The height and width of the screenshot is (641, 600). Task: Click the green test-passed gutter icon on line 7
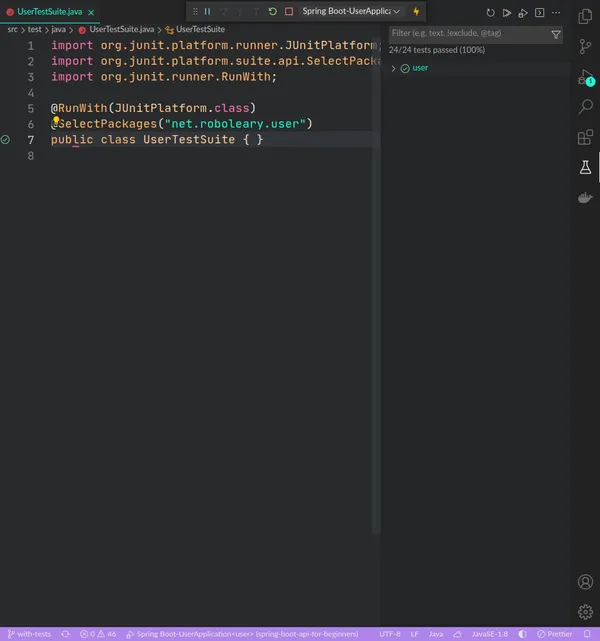(5, 140)
